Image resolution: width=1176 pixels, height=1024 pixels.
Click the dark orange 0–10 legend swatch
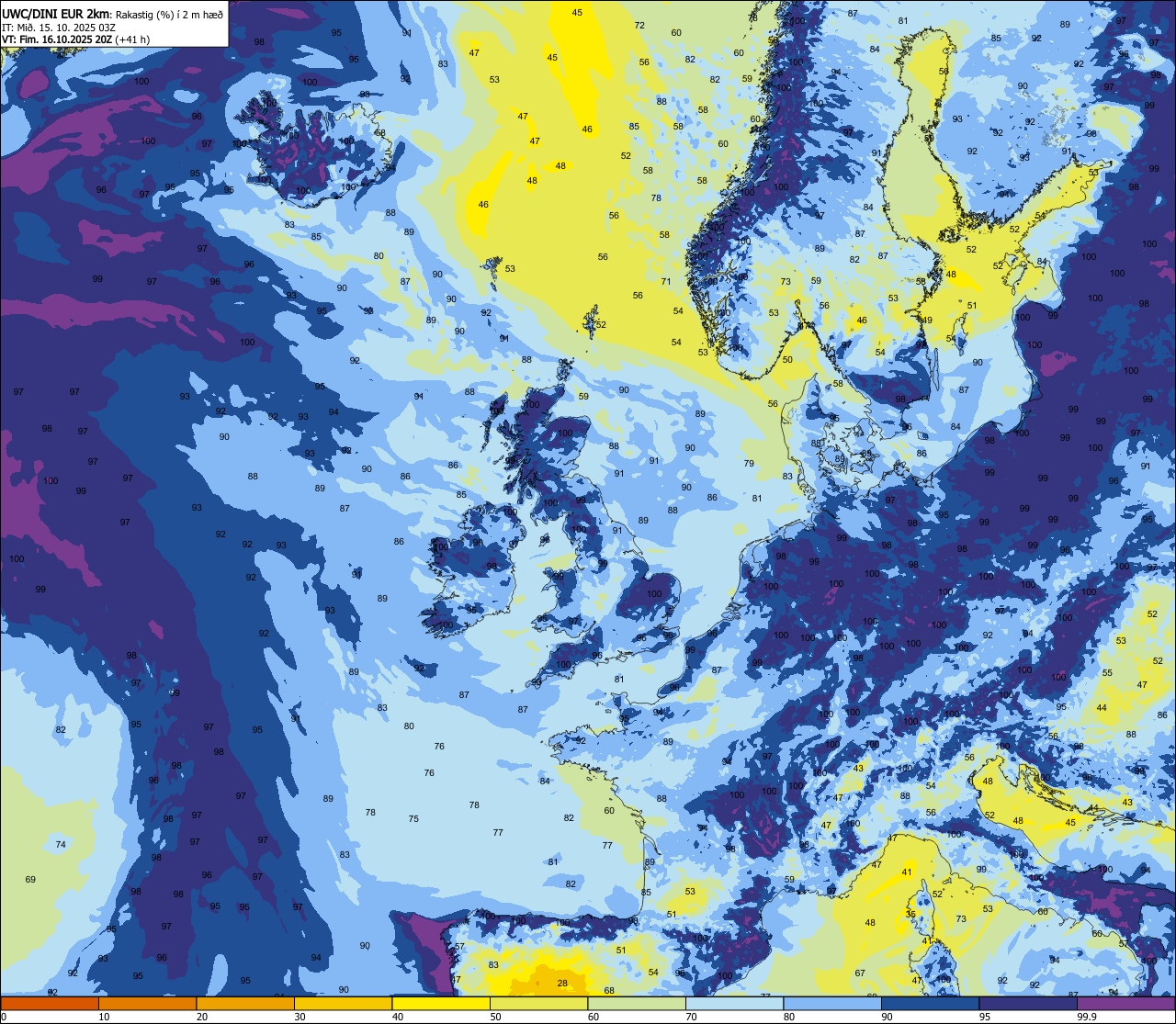click(50, 1003)
